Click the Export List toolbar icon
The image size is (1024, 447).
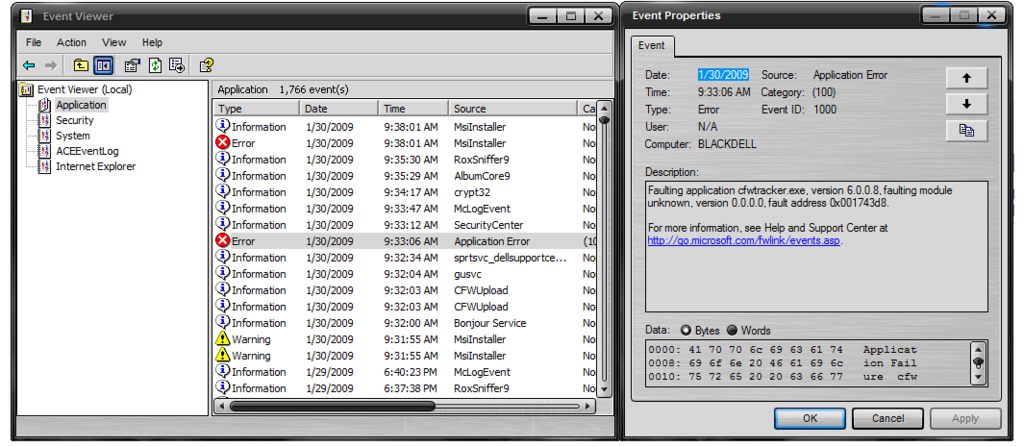pyautogui.click(x=177, y=66)
